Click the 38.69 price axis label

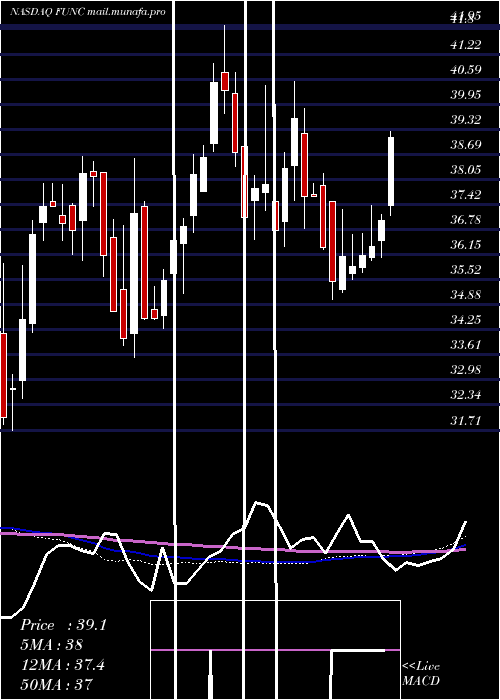click(x=466, y=145)
